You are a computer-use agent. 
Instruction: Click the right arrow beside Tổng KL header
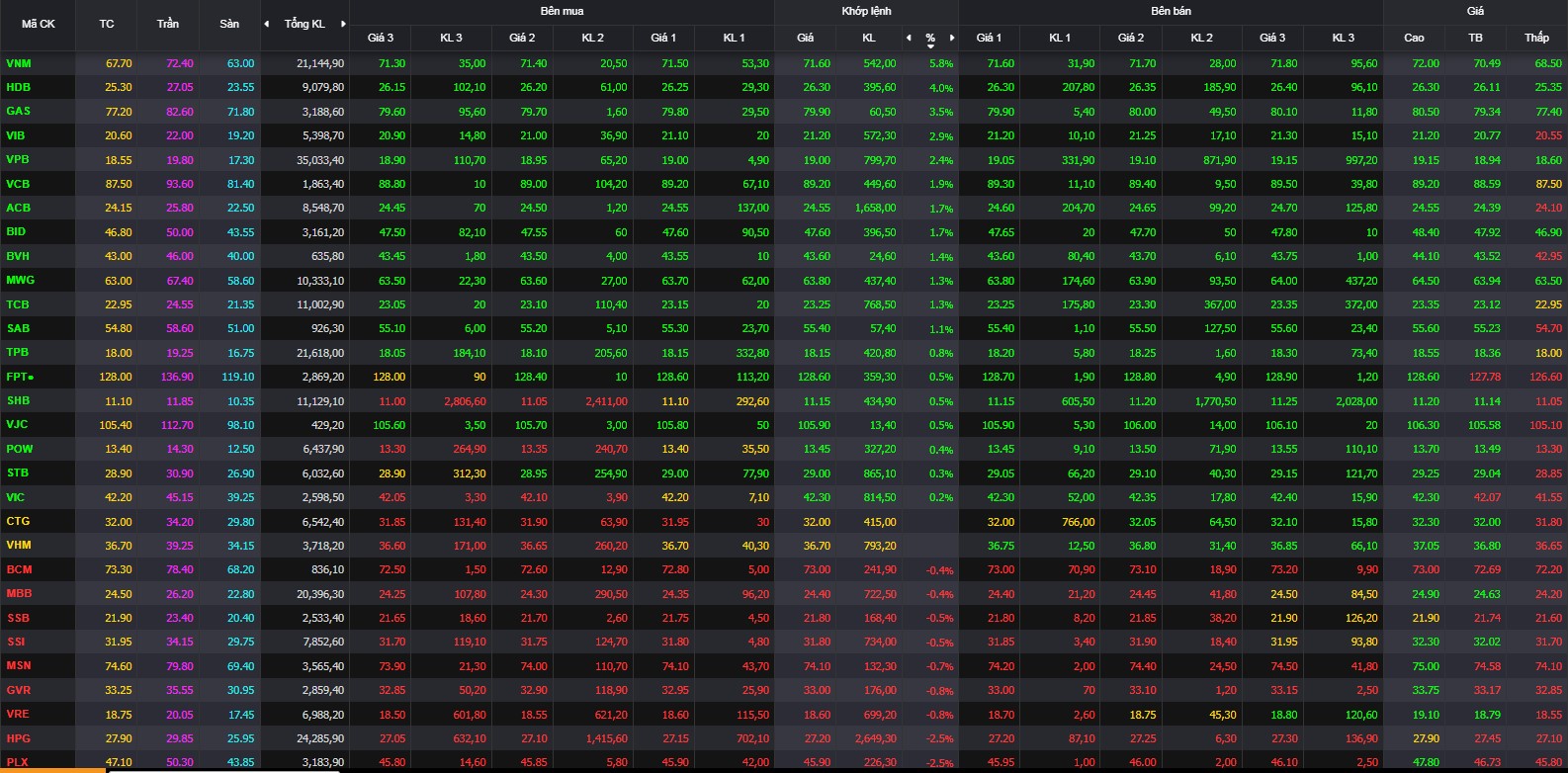coord(343,24)
